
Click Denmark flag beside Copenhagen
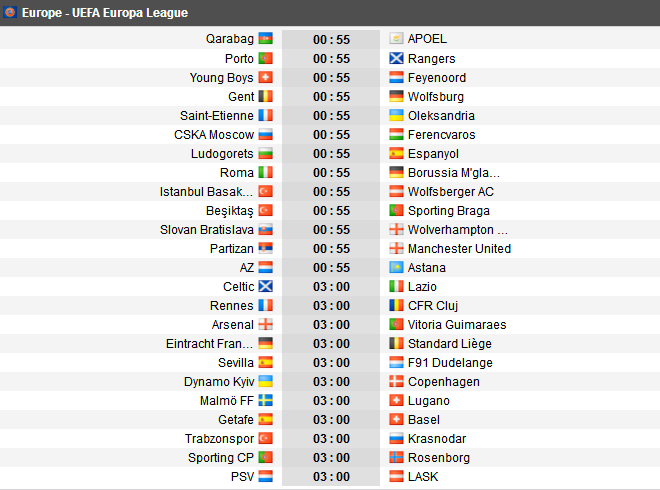(x=396, y=381)
